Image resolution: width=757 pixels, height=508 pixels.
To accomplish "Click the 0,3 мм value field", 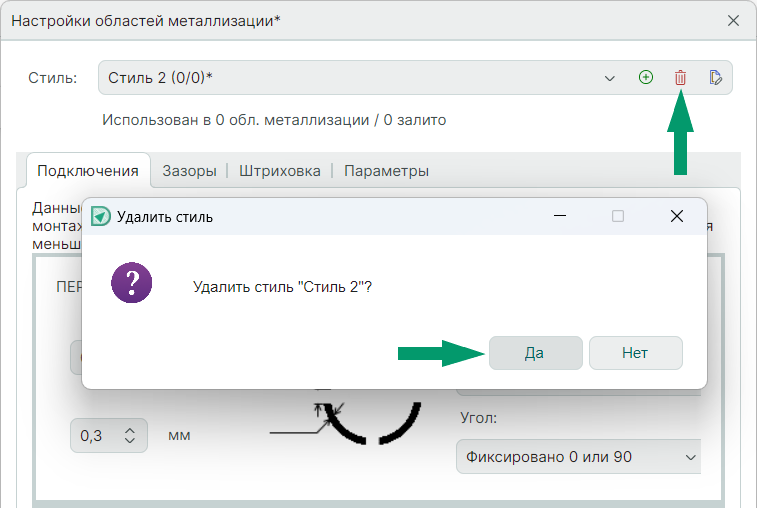I will [x=109, y=436].
